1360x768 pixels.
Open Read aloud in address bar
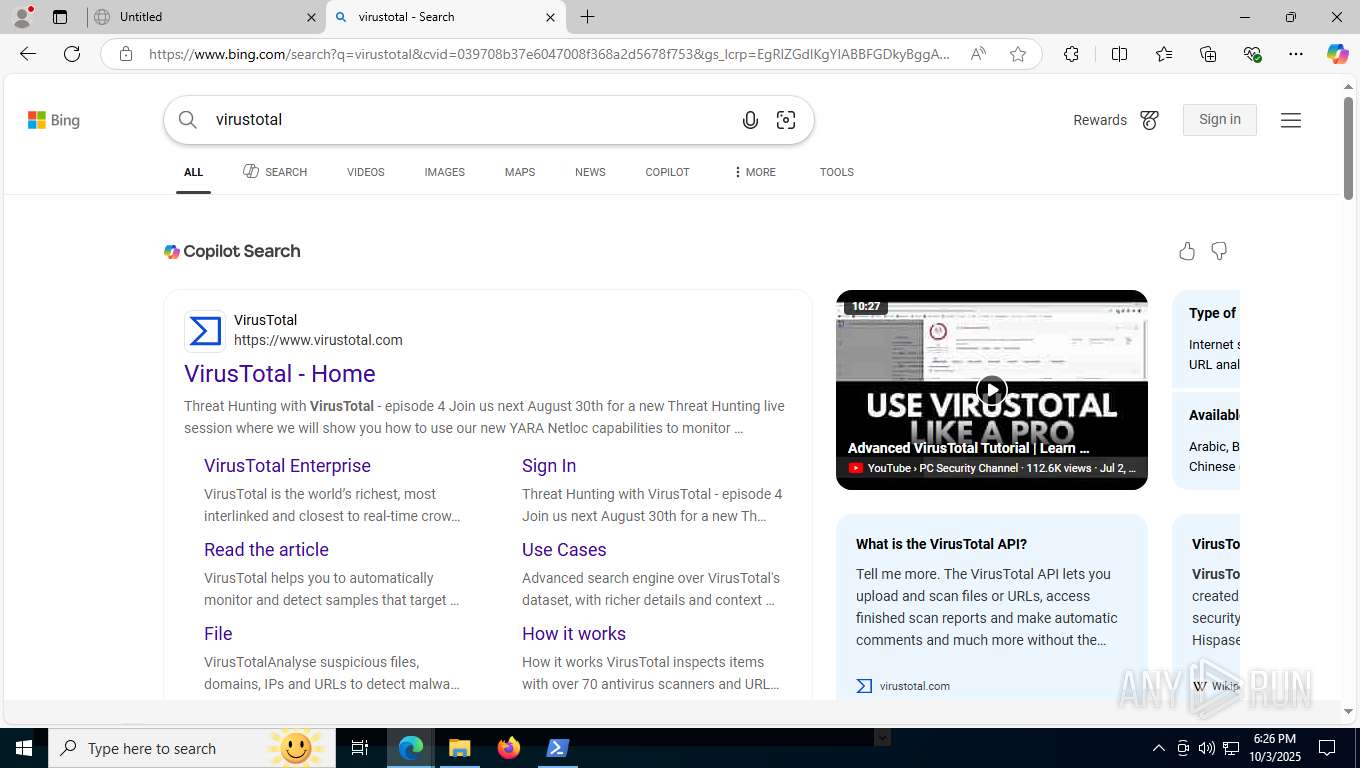(x=978, y=54)
